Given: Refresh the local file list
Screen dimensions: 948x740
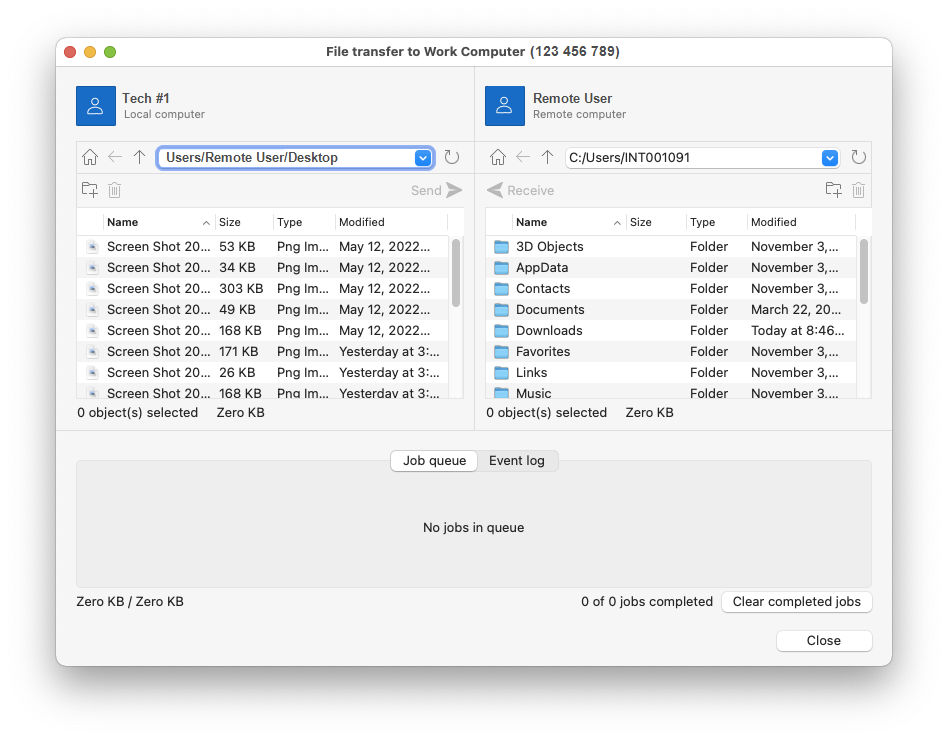Looking at the screenshot, I should (x=452, y=157).
